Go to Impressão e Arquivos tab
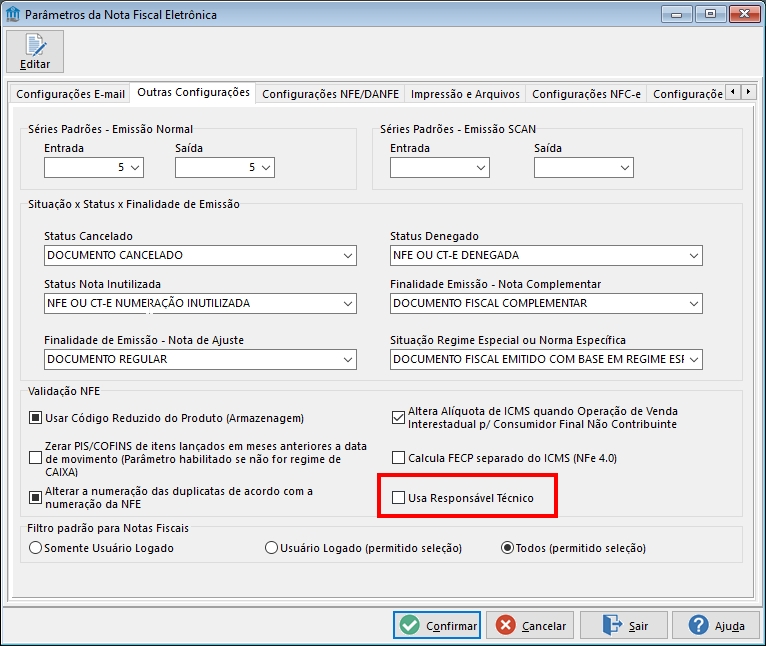 coord(465,94)
